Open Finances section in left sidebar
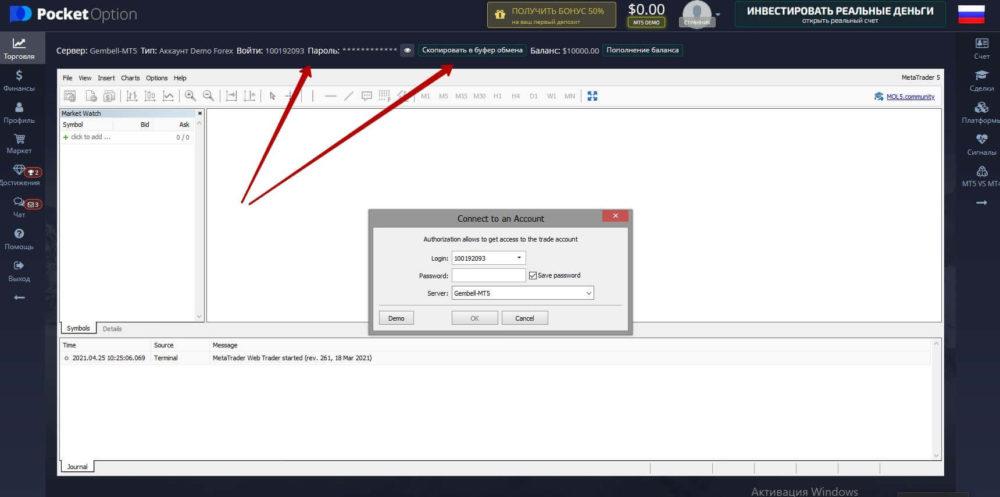This screenshot has height=497, width=1000. pos(19,80)
